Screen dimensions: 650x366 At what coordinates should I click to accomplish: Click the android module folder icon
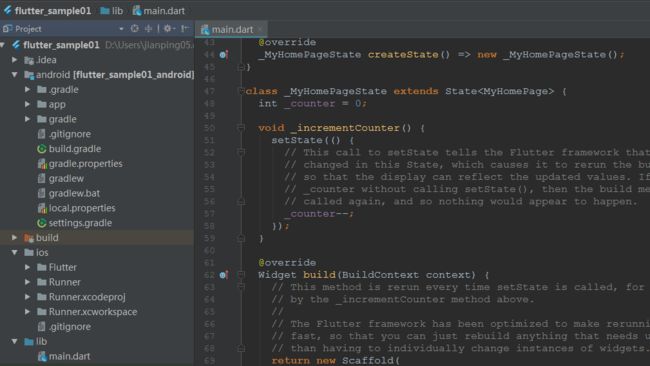click(29, 75)
